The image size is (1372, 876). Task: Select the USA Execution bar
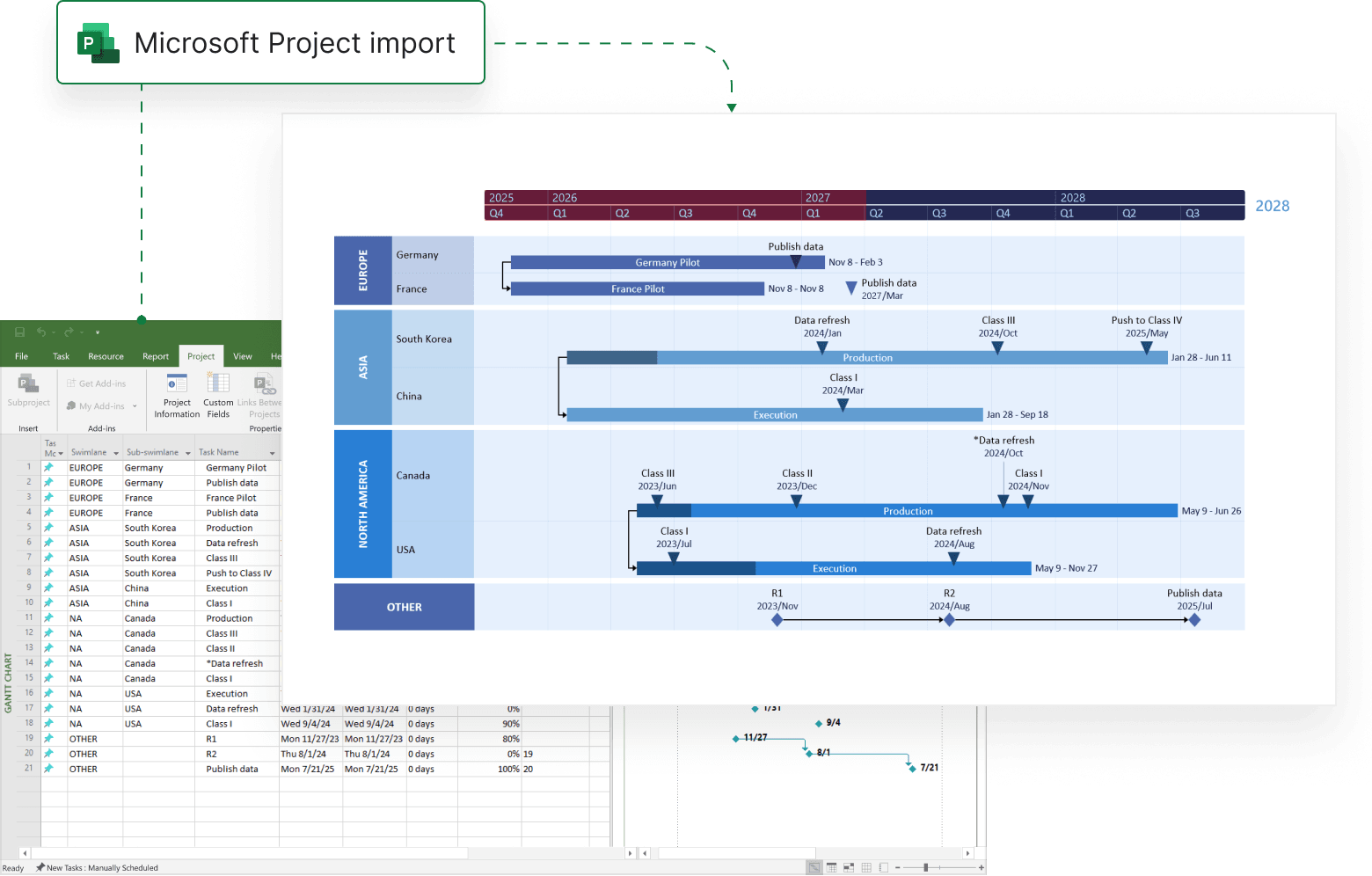click(x=834, y=569)
